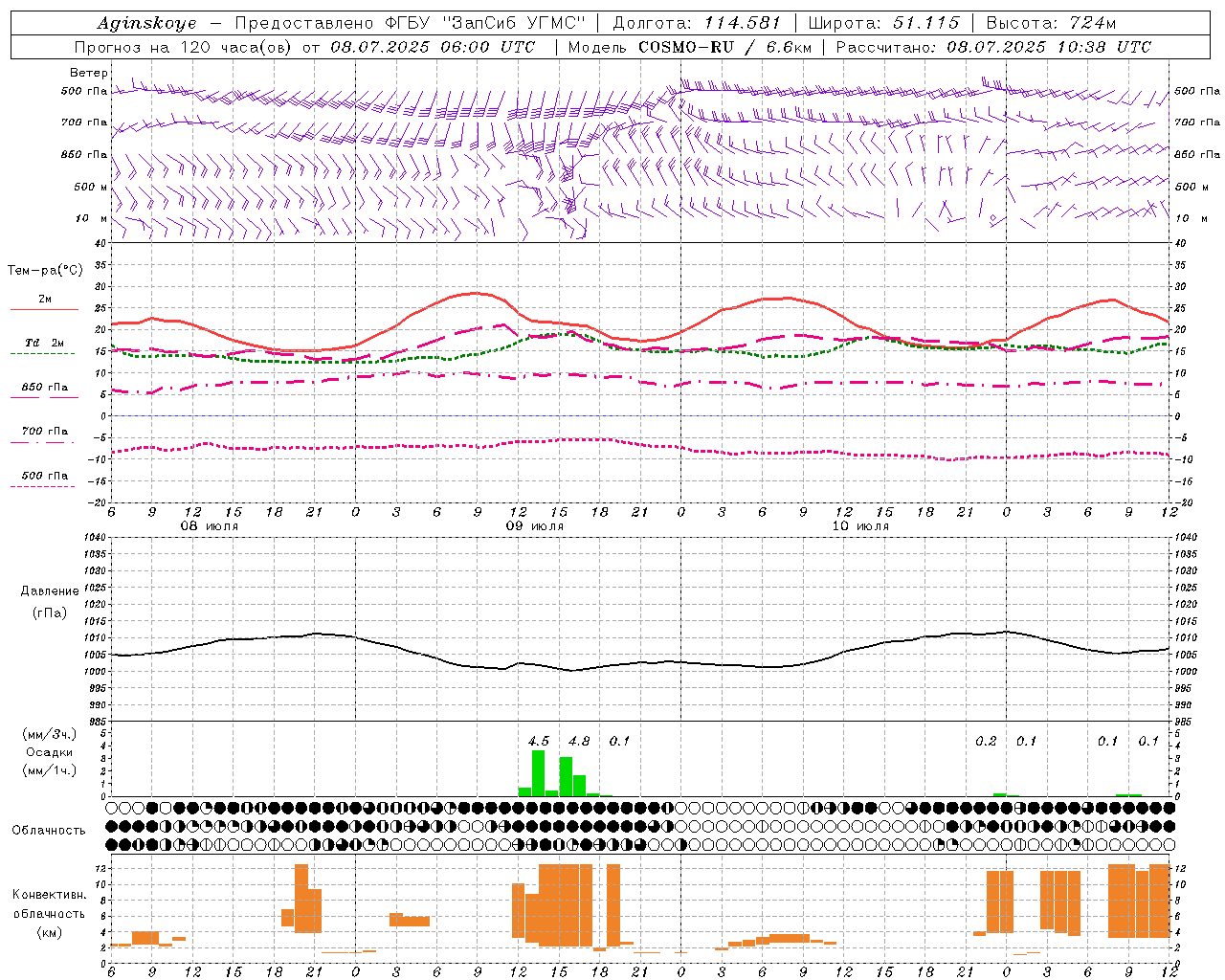The image size is (1225, 980).
Task: Click the Тем-ра(°C) temperature axis label
Action: 45,271
